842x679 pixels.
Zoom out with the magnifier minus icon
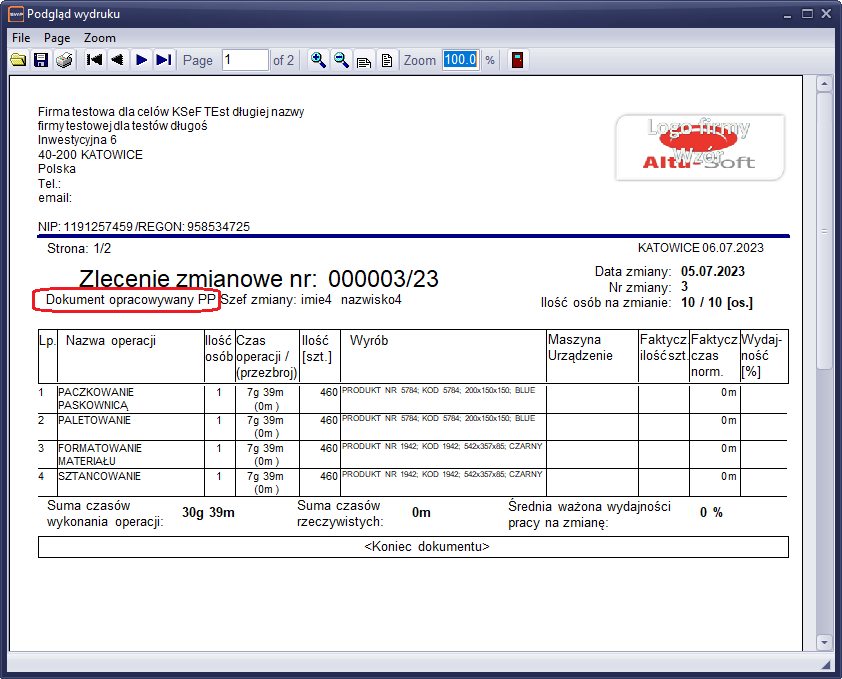(x=341, y=60)
